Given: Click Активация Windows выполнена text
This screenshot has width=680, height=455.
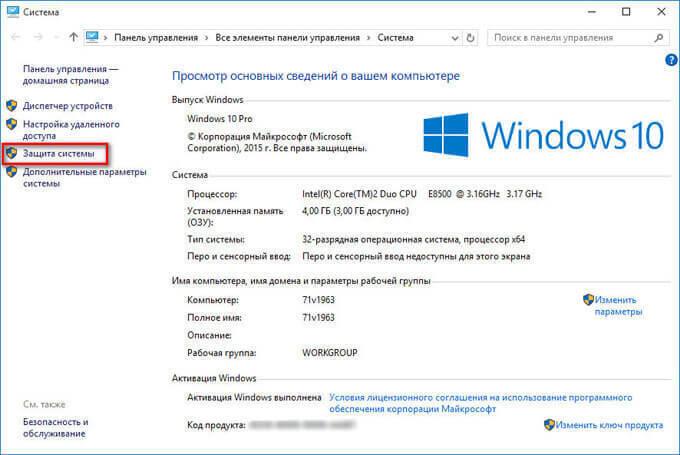Looking at the screenshot, I should pos(254,397).
